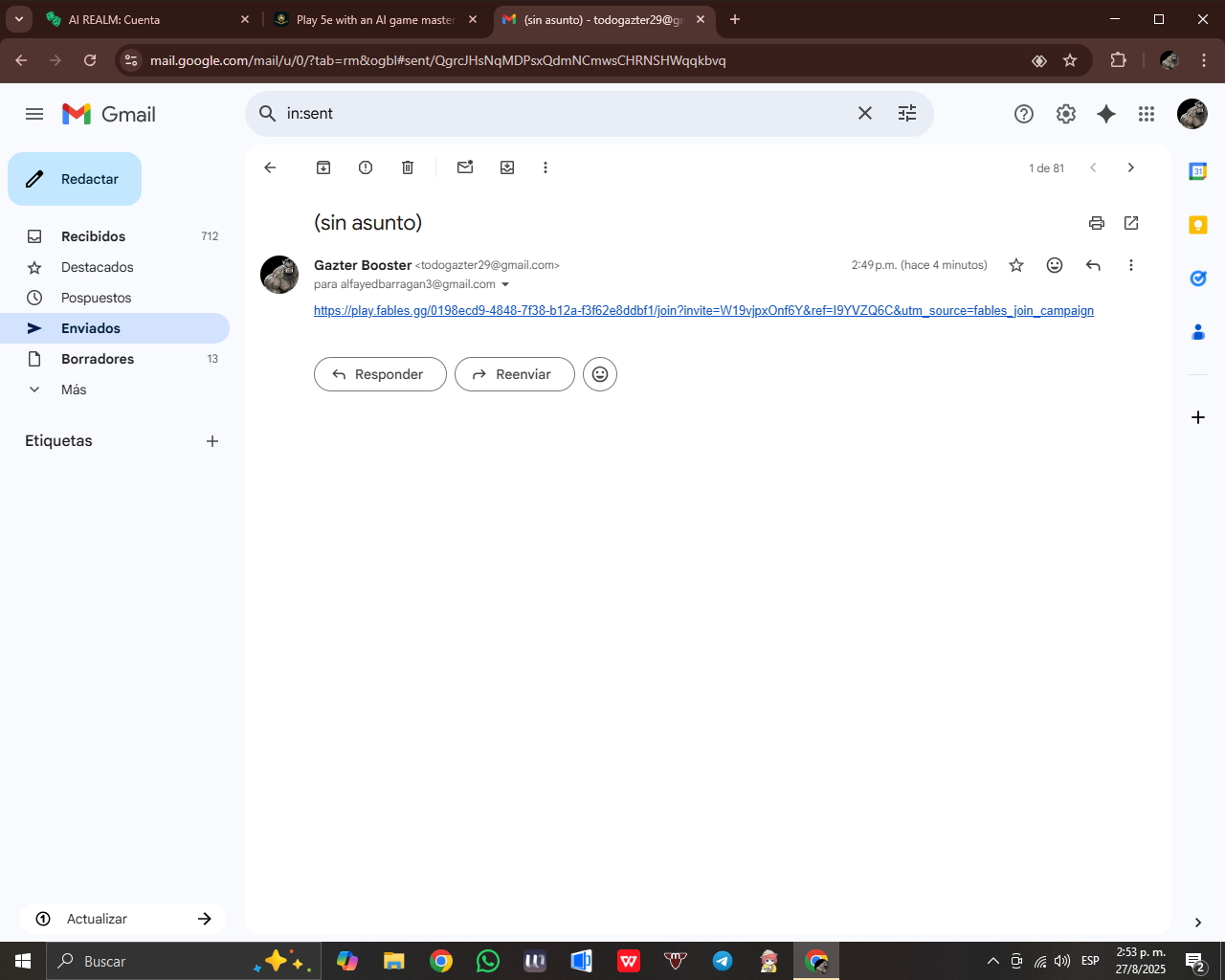The image size is (1225, 980).
Task: Archive the email with archive icon
Action: (x=323, y=167)
